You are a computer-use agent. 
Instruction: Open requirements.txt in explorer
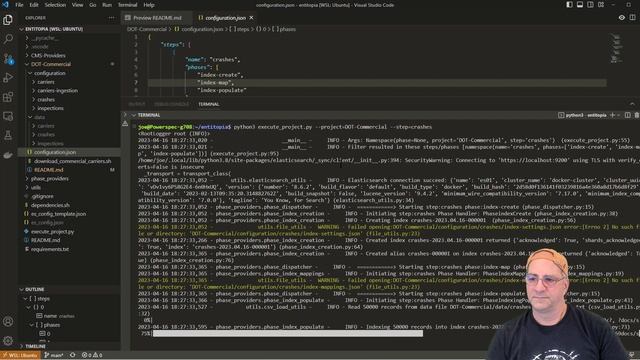point(50,249)
